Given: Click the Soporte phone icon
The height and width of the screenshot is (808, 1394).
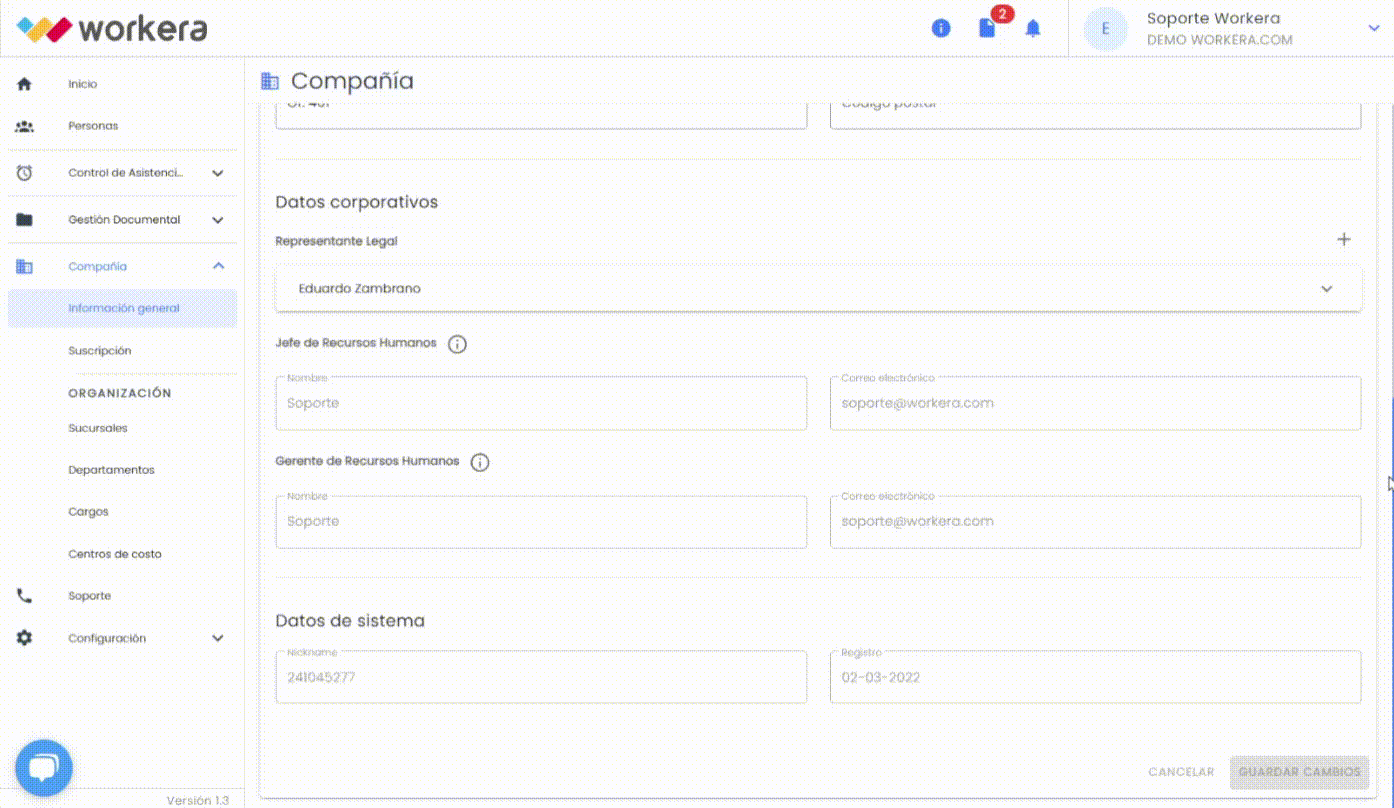Looking at the screenshot, I should point(25,596).
